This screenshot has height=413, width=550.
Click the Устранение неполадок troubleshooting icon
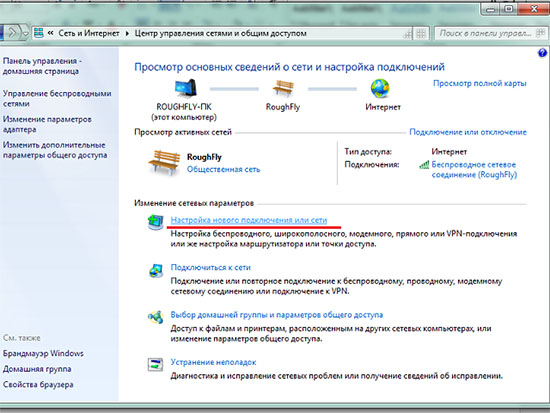coord(155,365)
